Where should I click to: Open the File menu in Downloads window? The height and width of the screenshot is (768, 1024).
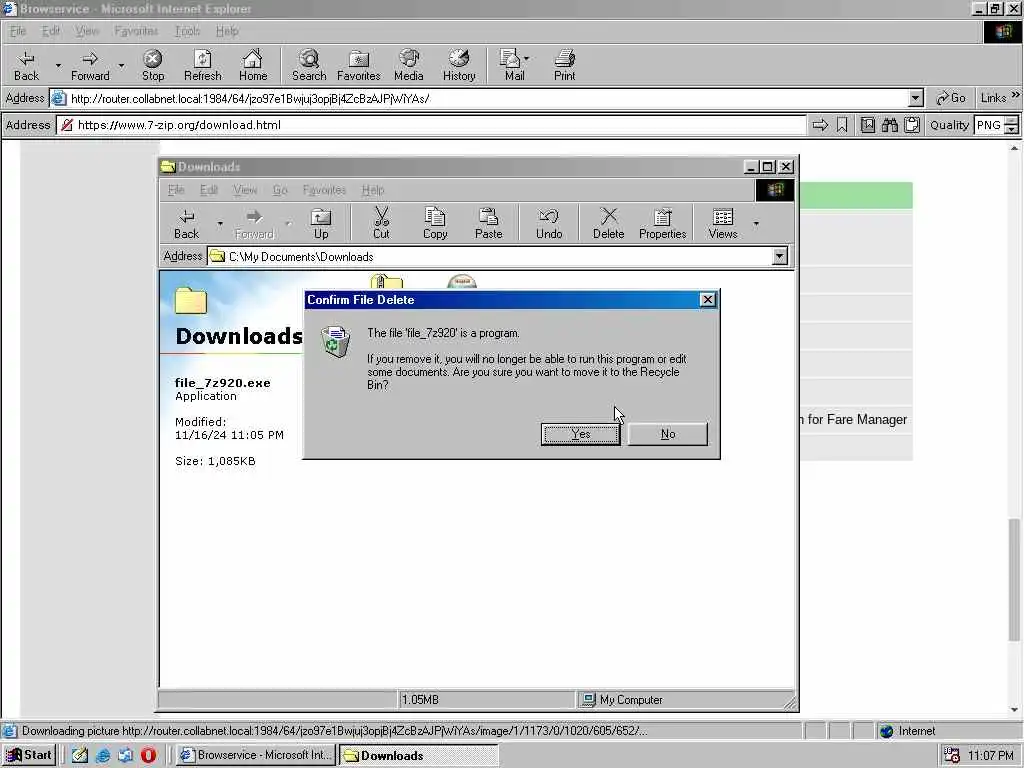[176, 190]
